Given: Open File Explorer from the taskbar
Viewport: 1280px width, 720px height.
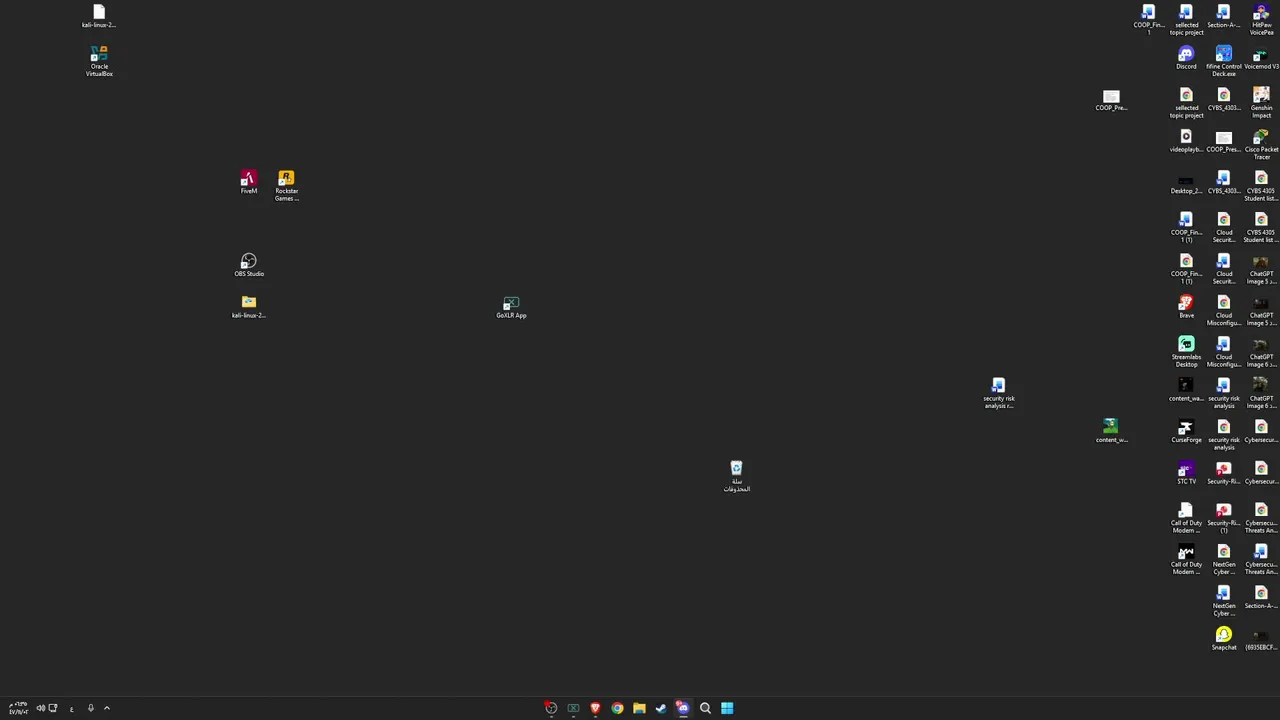Looking at the screenshot, I should click(x=639, y=708).
